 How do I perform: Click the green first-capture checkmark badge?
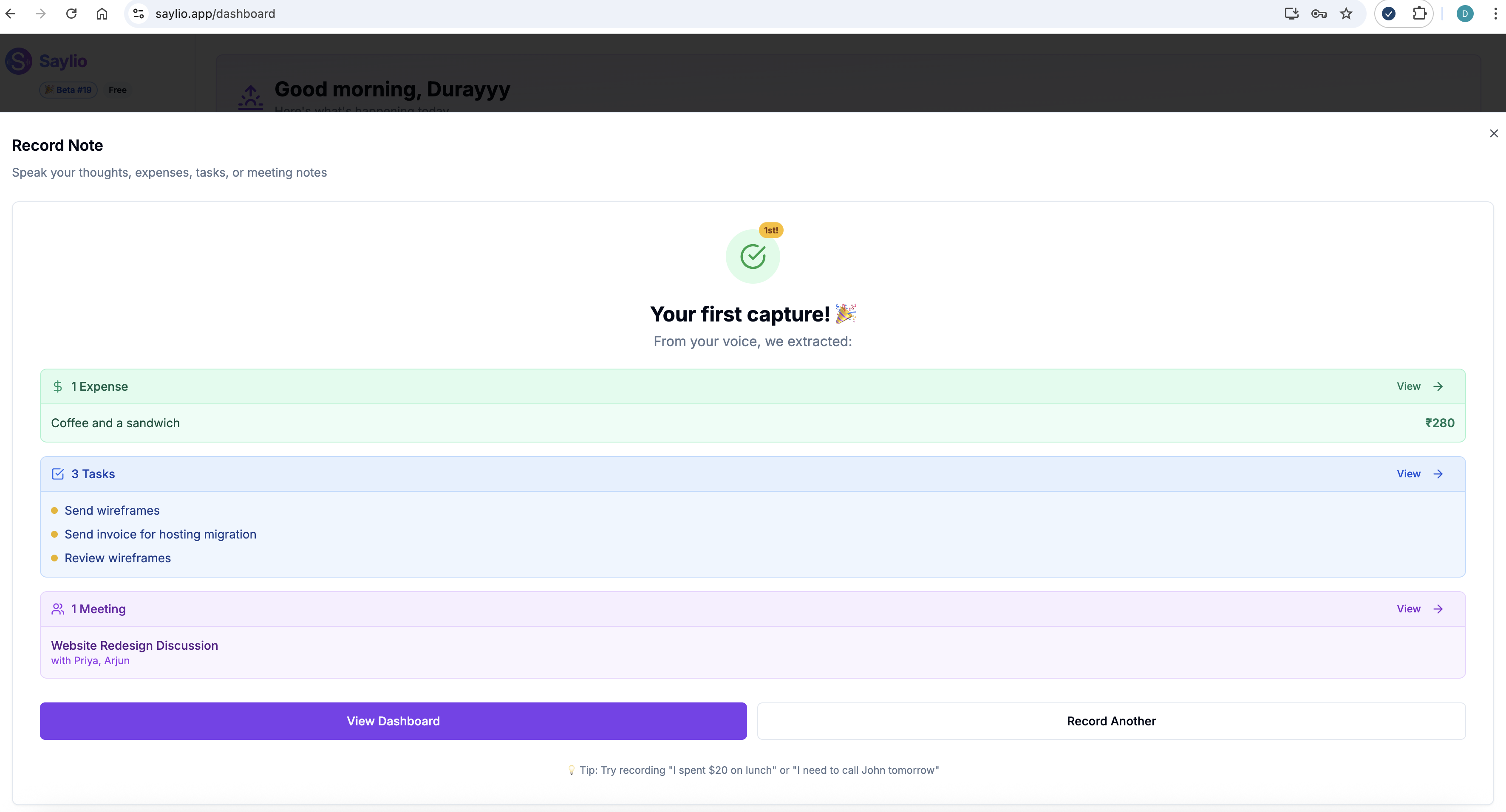[753, 256]
